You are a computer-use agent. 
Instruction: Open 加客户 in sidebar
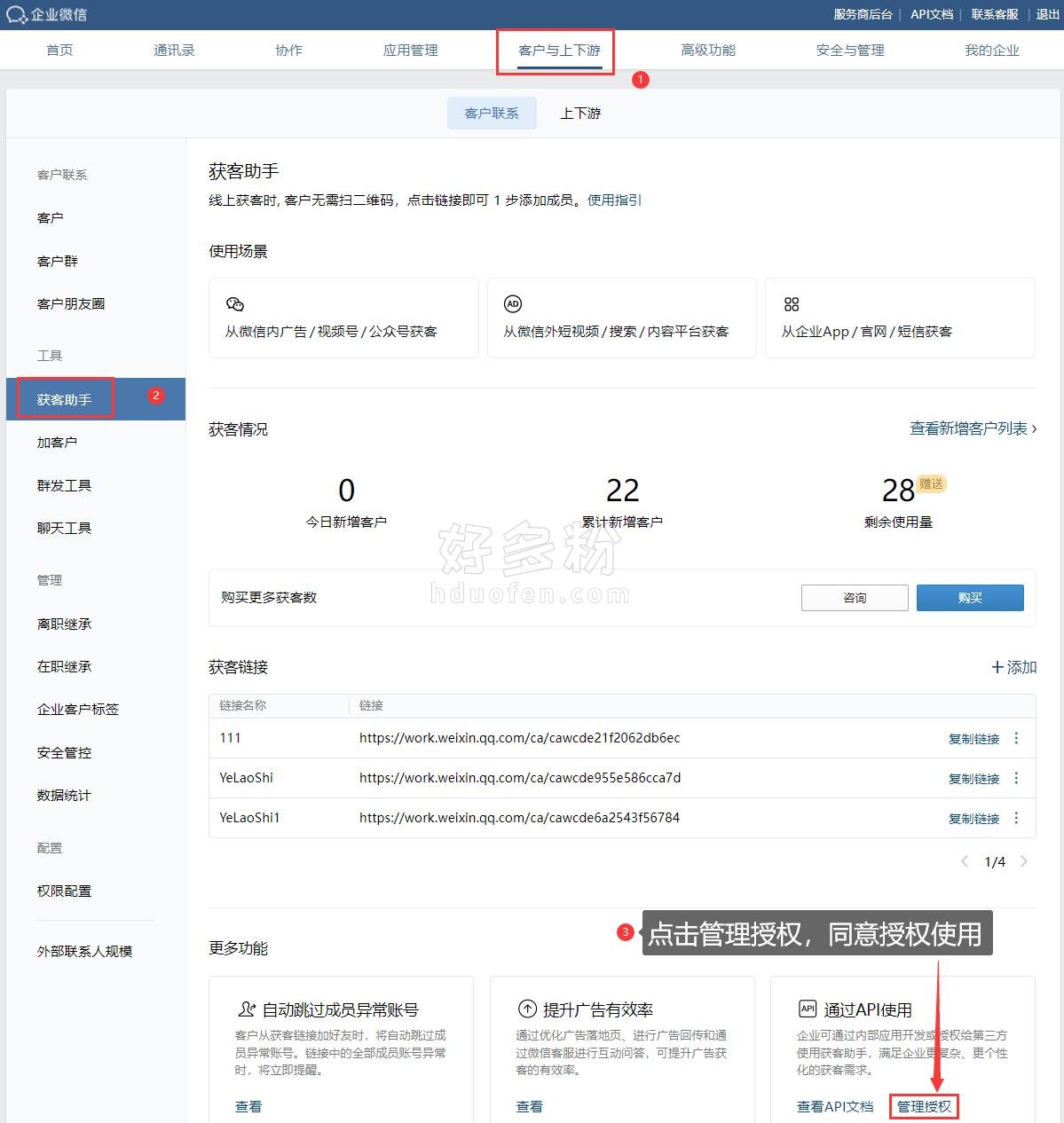click(58, 443)
